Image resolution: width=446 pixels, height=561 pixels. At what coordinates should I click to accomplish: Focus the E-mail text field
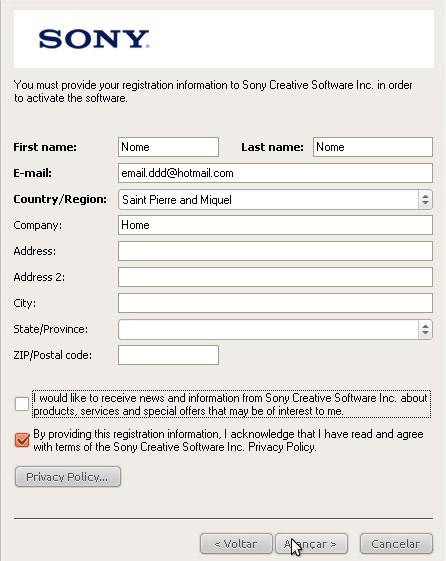275,173
